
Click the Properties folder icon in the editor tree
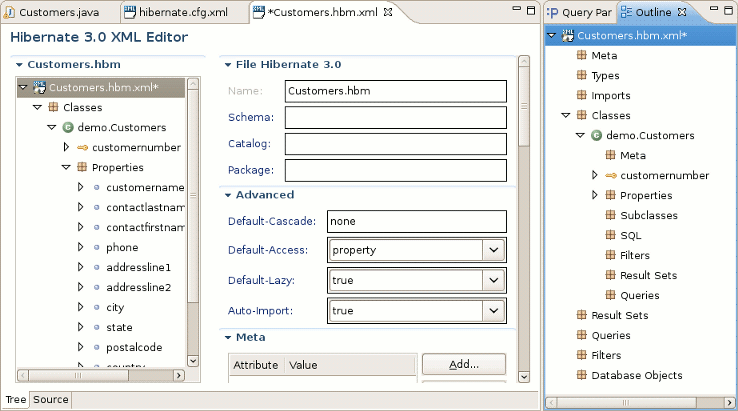(x=82, y=167)
